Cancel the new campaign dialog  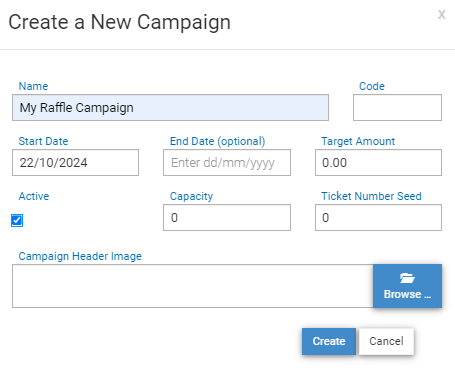387,341
